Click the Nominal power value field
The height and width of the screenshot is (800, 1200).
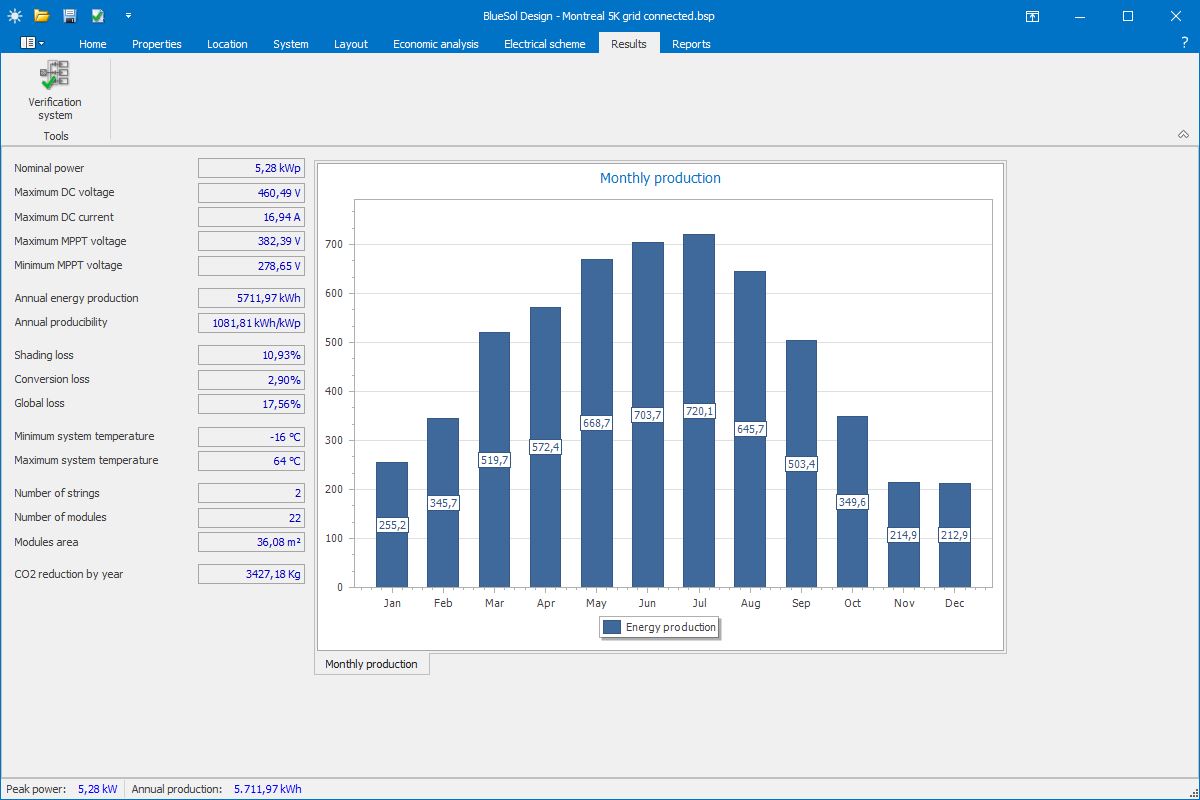click(x=251, y=168)
